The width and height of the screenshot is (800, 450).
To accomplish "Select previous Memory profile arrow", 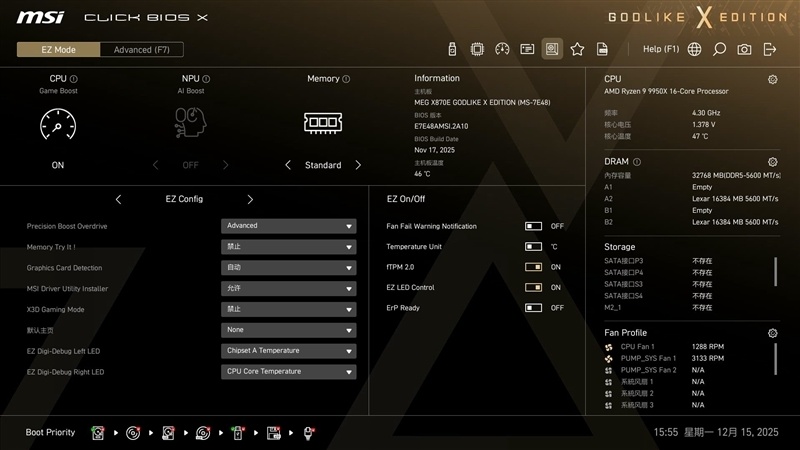I will [288, 165].
